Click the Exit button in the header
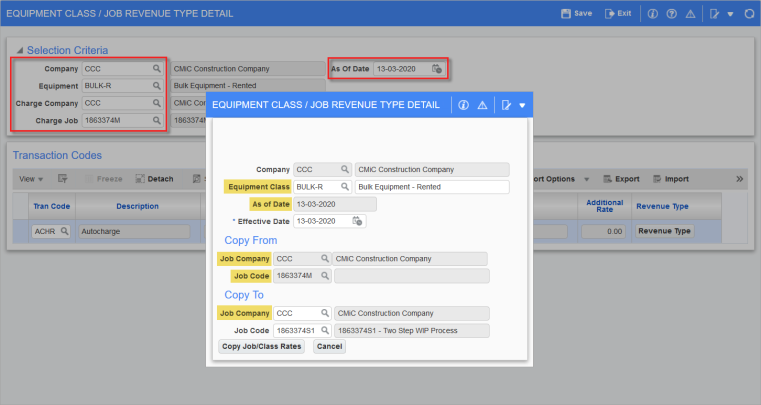Viewport: 761px width, 405px height. tap(619, 14)
